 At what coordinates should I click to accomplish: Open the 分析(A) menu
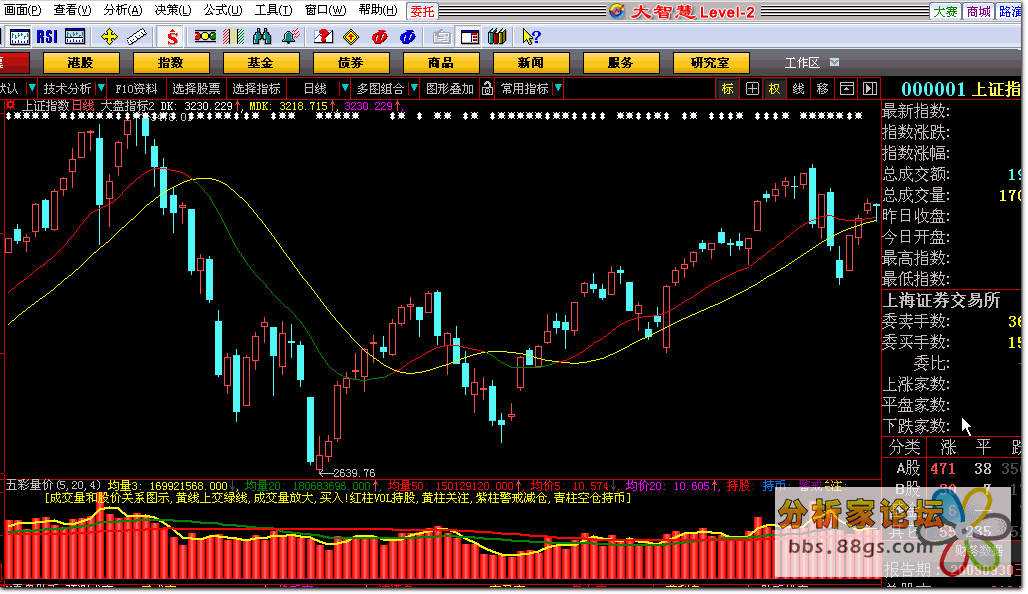(123, 10)
